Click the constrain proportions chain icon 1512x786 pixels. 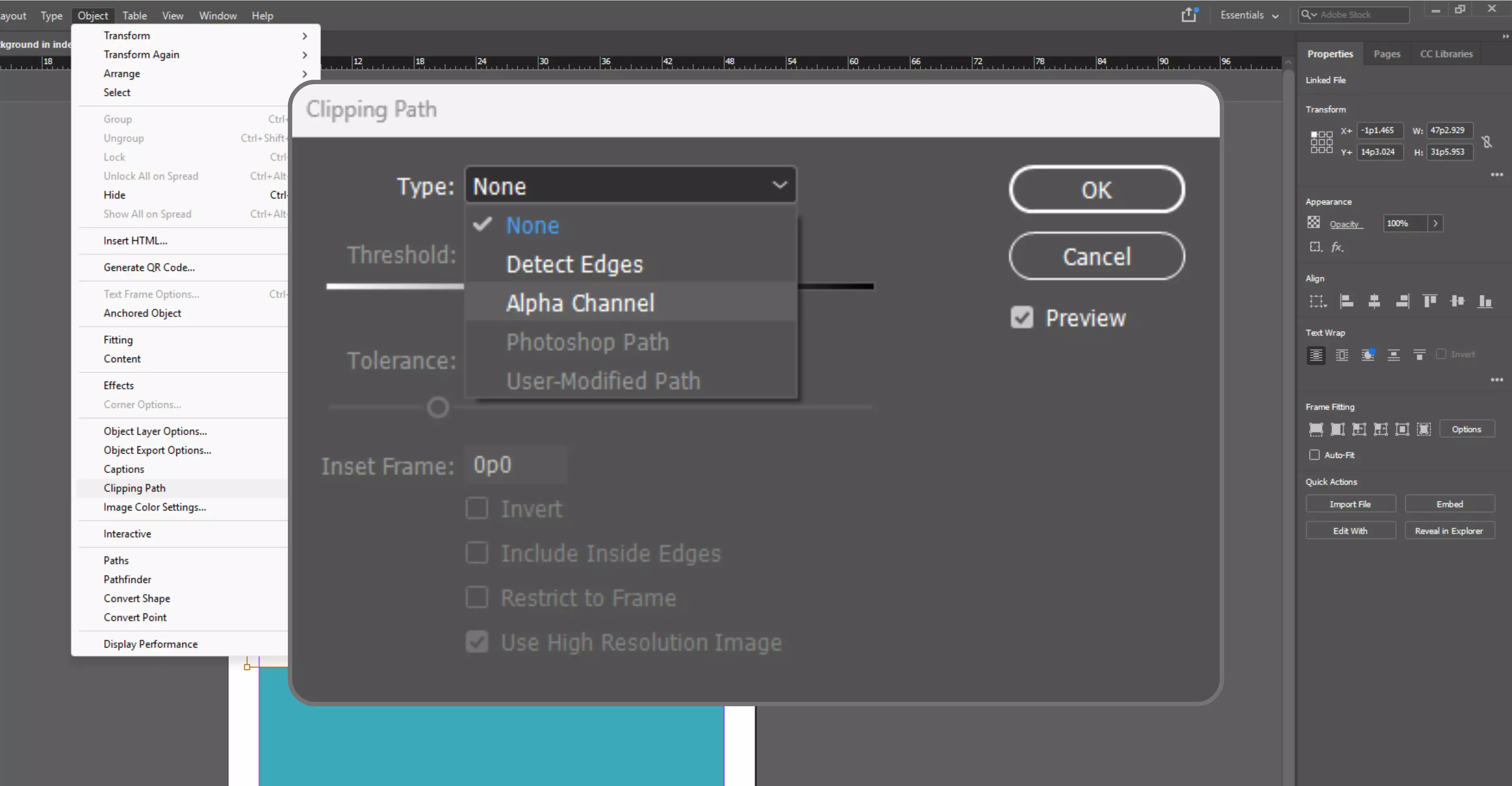[x=1486, y=141]
